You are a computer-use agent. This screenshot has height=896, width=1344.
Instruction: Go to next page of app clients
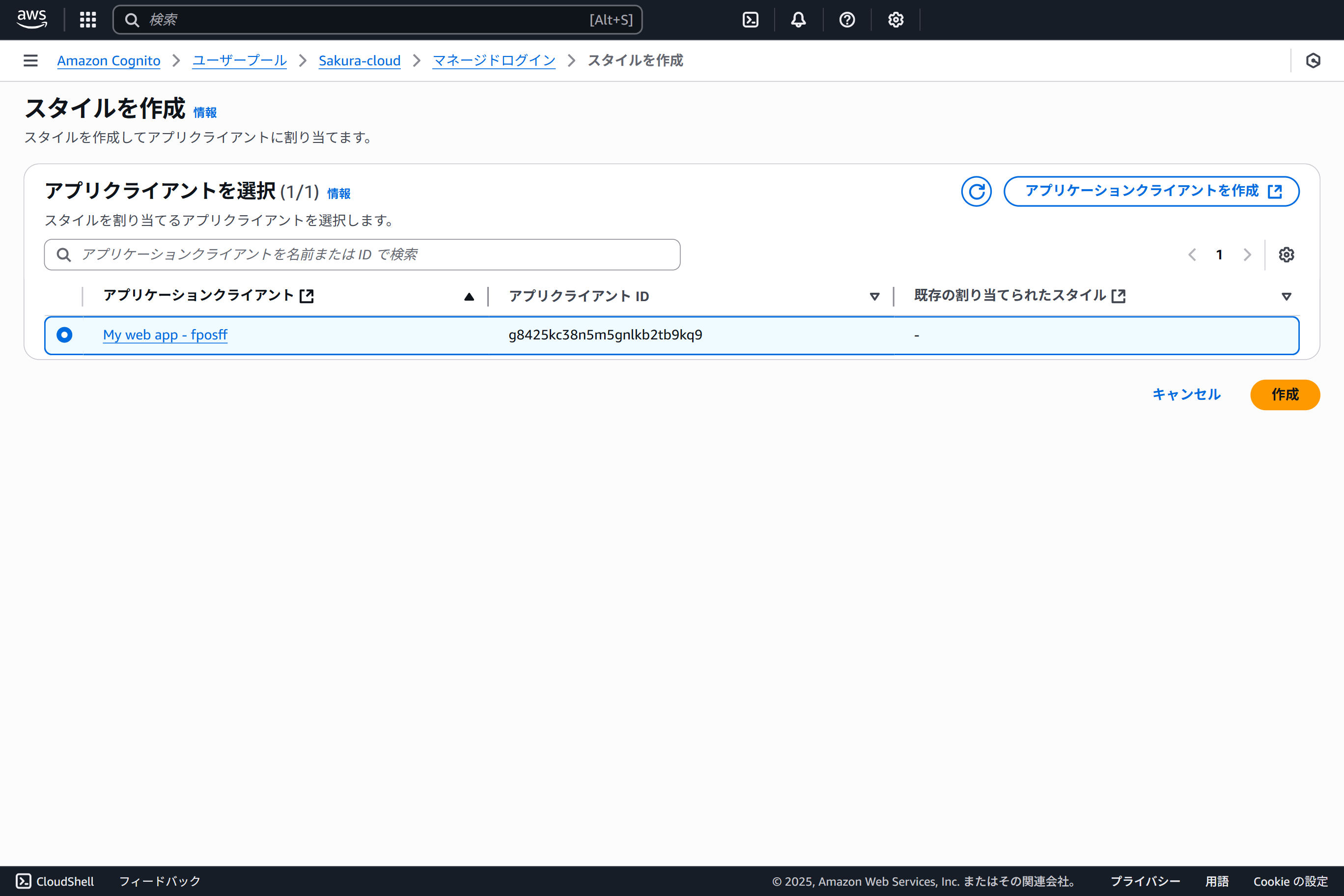pos(1247,255)
